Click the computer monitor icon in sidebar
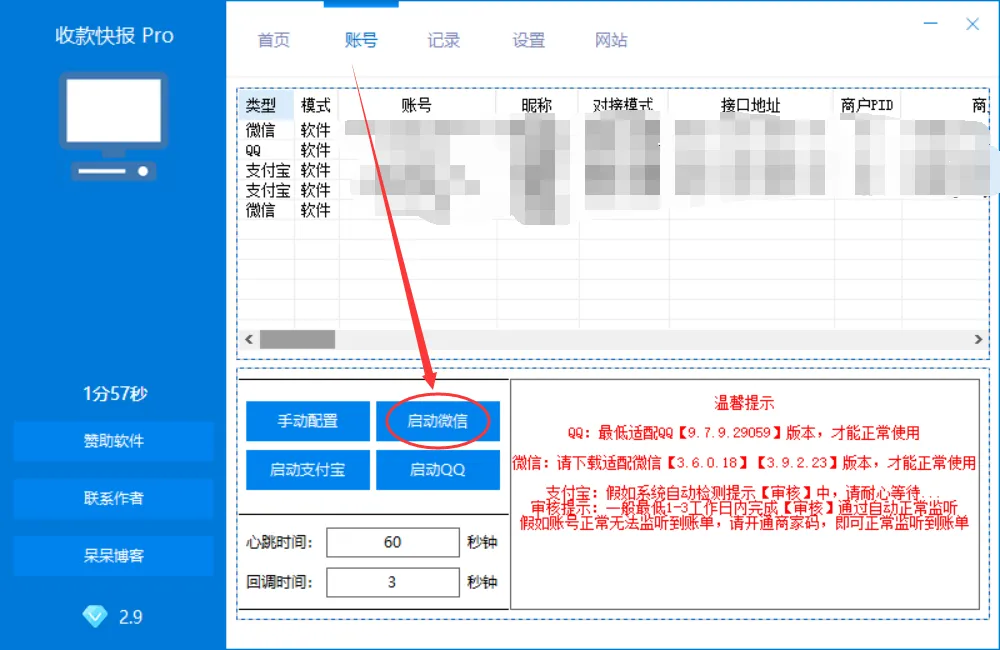Screen dimensions: 1000x650 [x=114, y=125]
